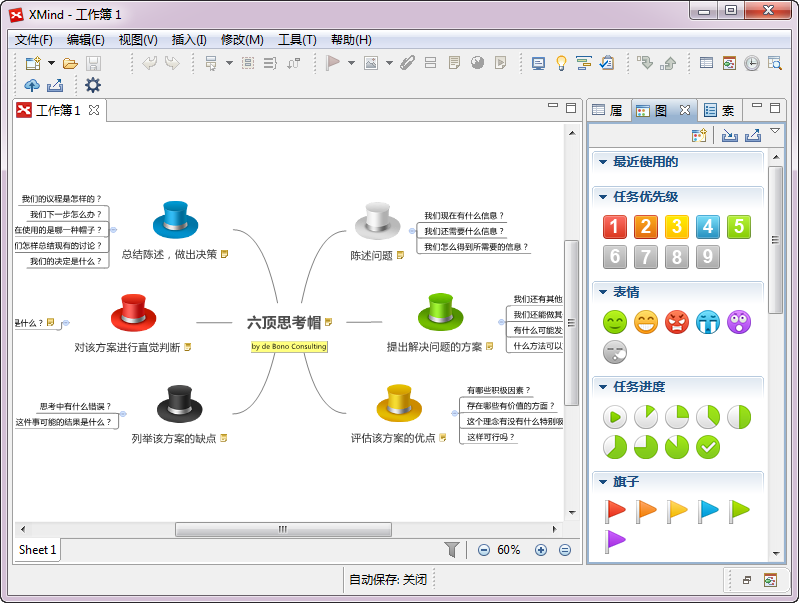Select the purple flag marker
Image resolution: width=799 pixels, height=603 pixels.
(615, 541)
